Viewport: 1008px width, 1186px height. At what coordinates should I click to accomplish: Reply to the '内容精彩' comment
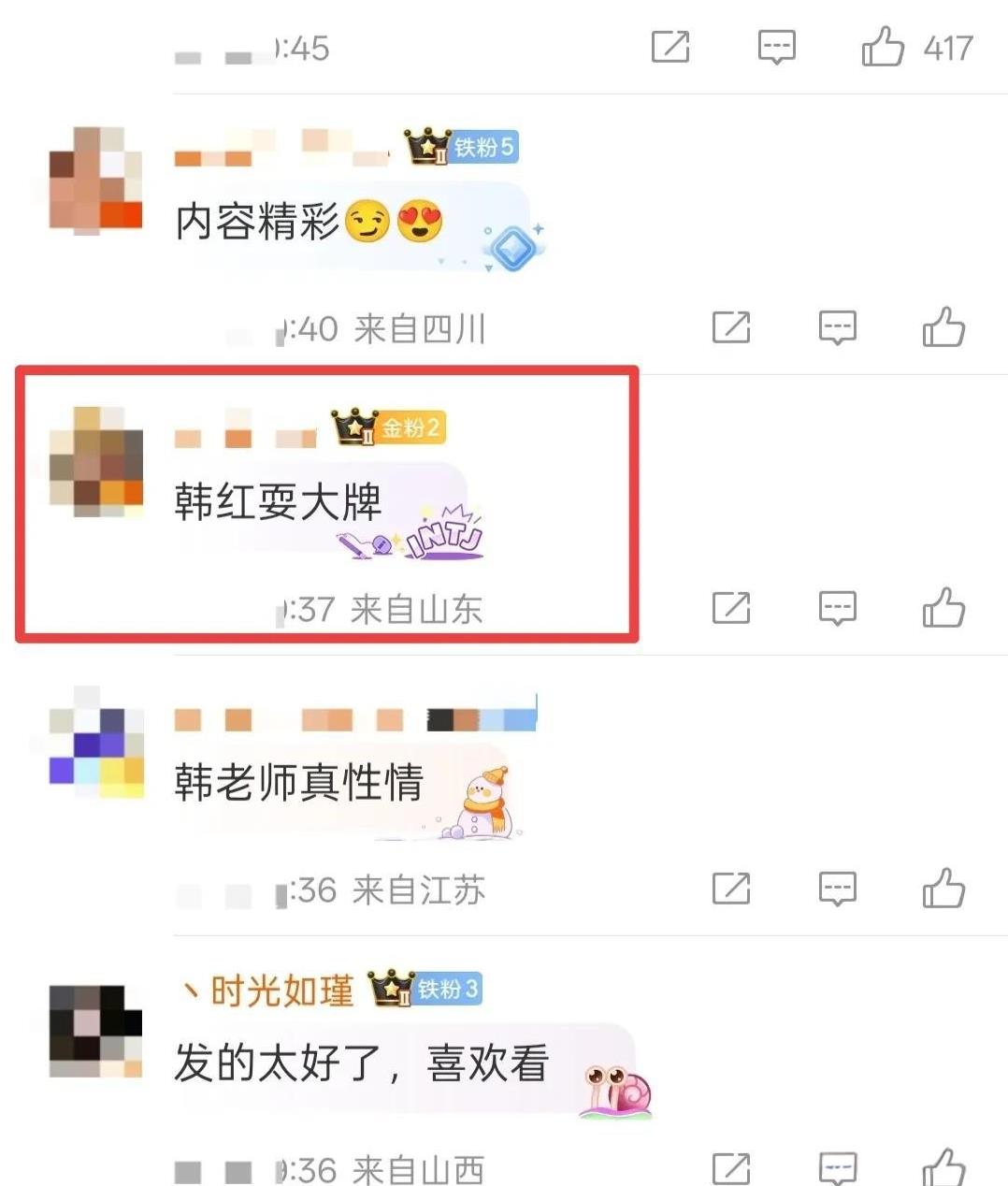[x=837, y=327]
